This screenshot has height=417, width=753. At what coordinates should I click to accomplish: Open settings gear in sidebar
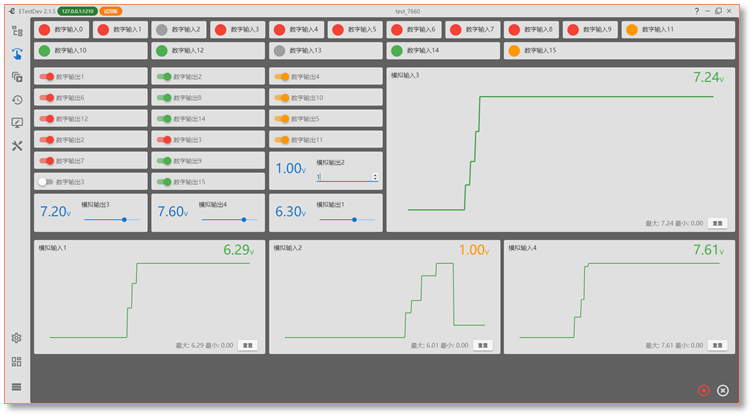pyautogui.click(x=16, y=338)
